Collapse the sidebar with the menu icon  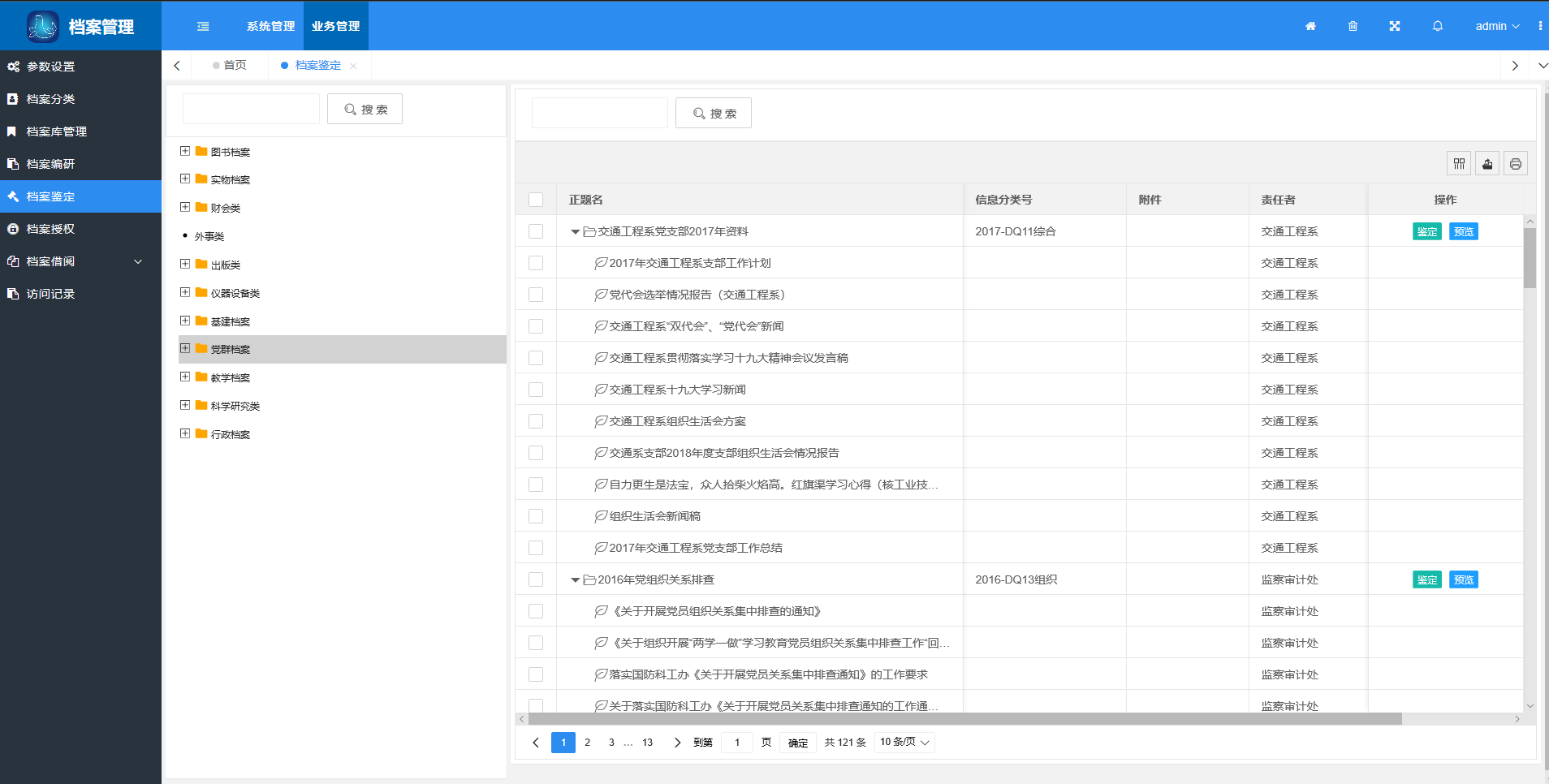click(x=202, y=25)
